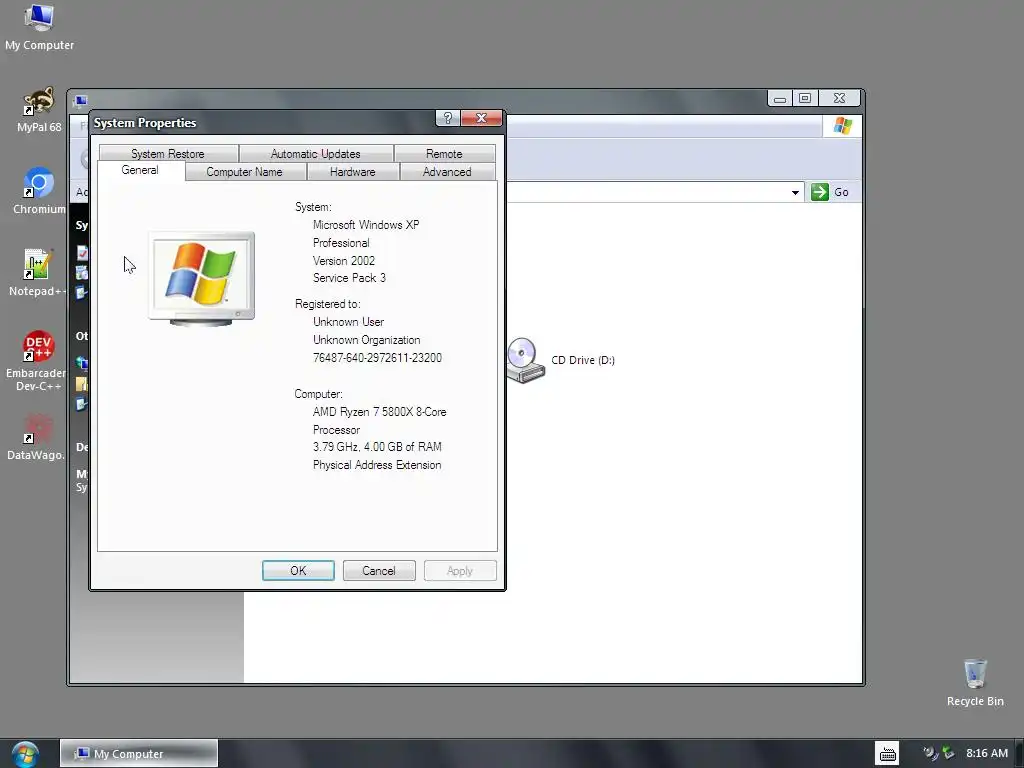Switch to the System Restore tab

(168, 153)
